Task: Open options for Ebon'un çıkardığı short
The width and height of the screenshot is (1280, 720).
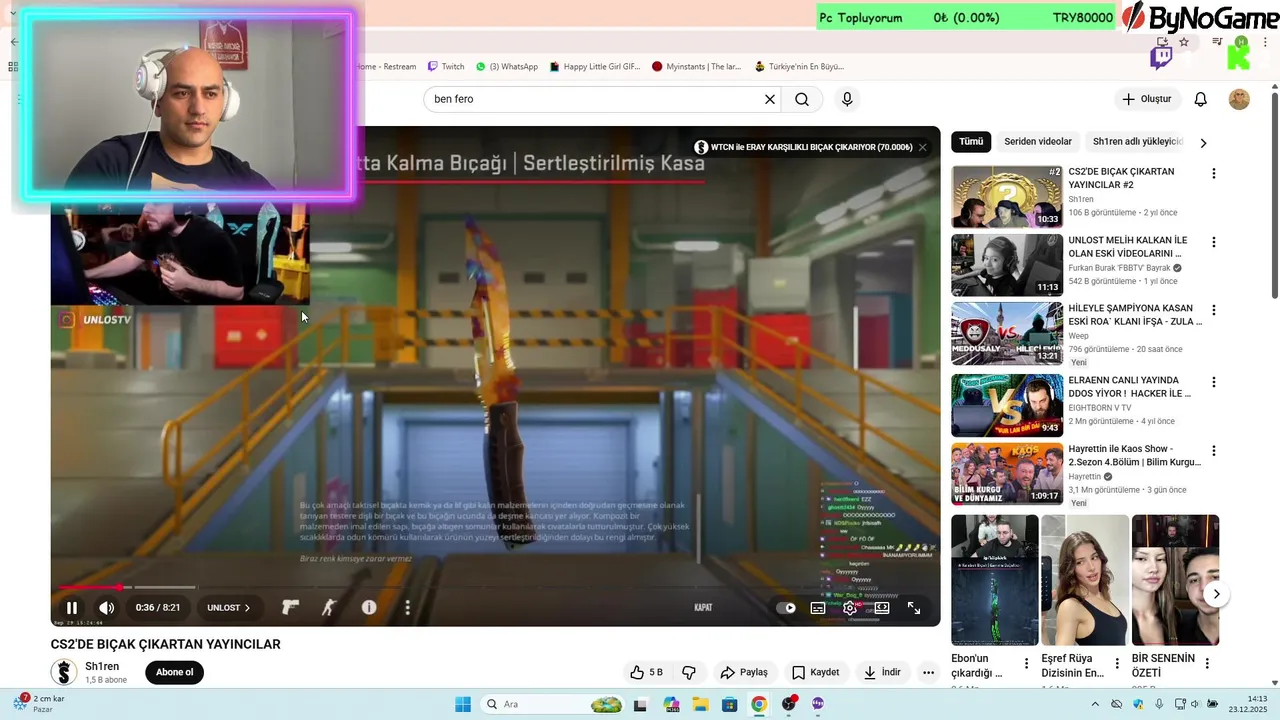Action: 1026,663
